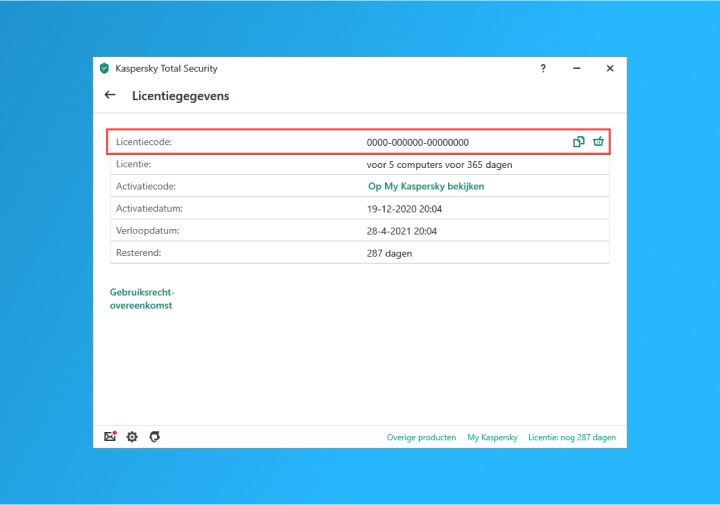Click 'Overige producten' in the footer
The height and width of the screenshot is (505, 720).
pos(421,438)
